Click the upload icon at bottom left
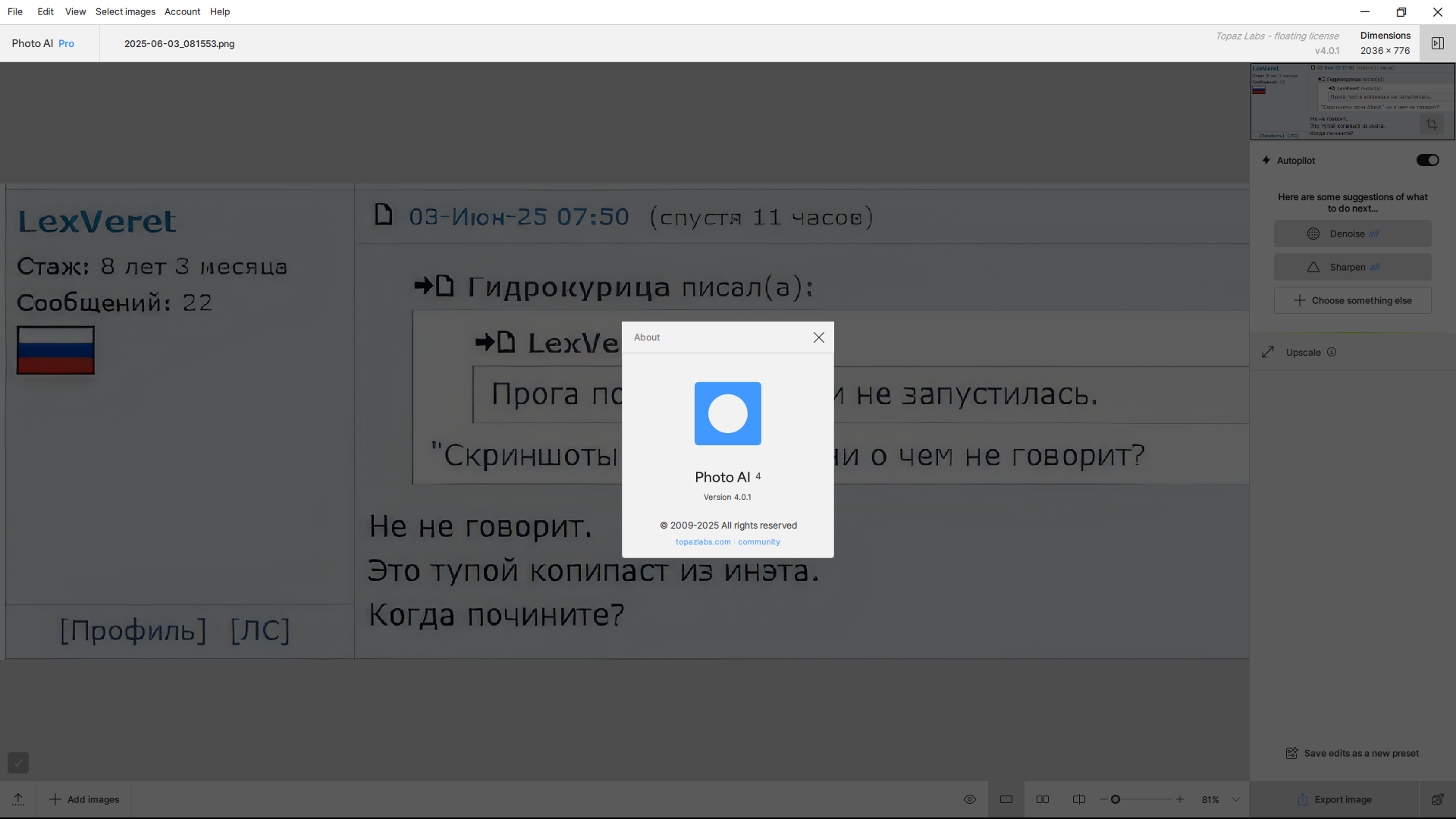 tap(18, 799)
